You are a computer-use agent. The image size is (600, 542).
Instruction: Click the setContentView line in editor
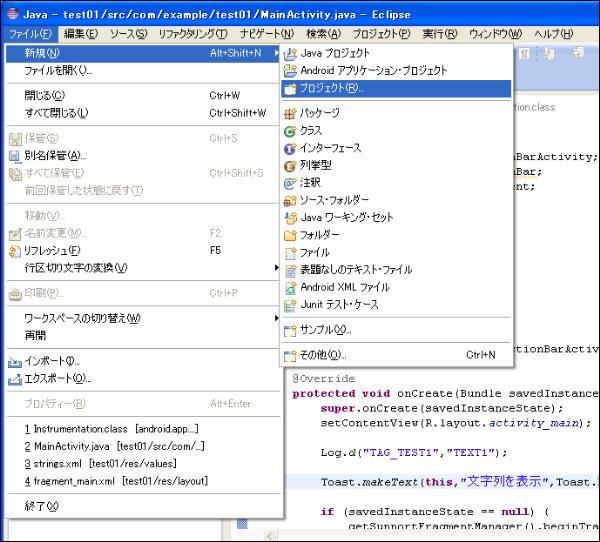(x=456, y=423)
